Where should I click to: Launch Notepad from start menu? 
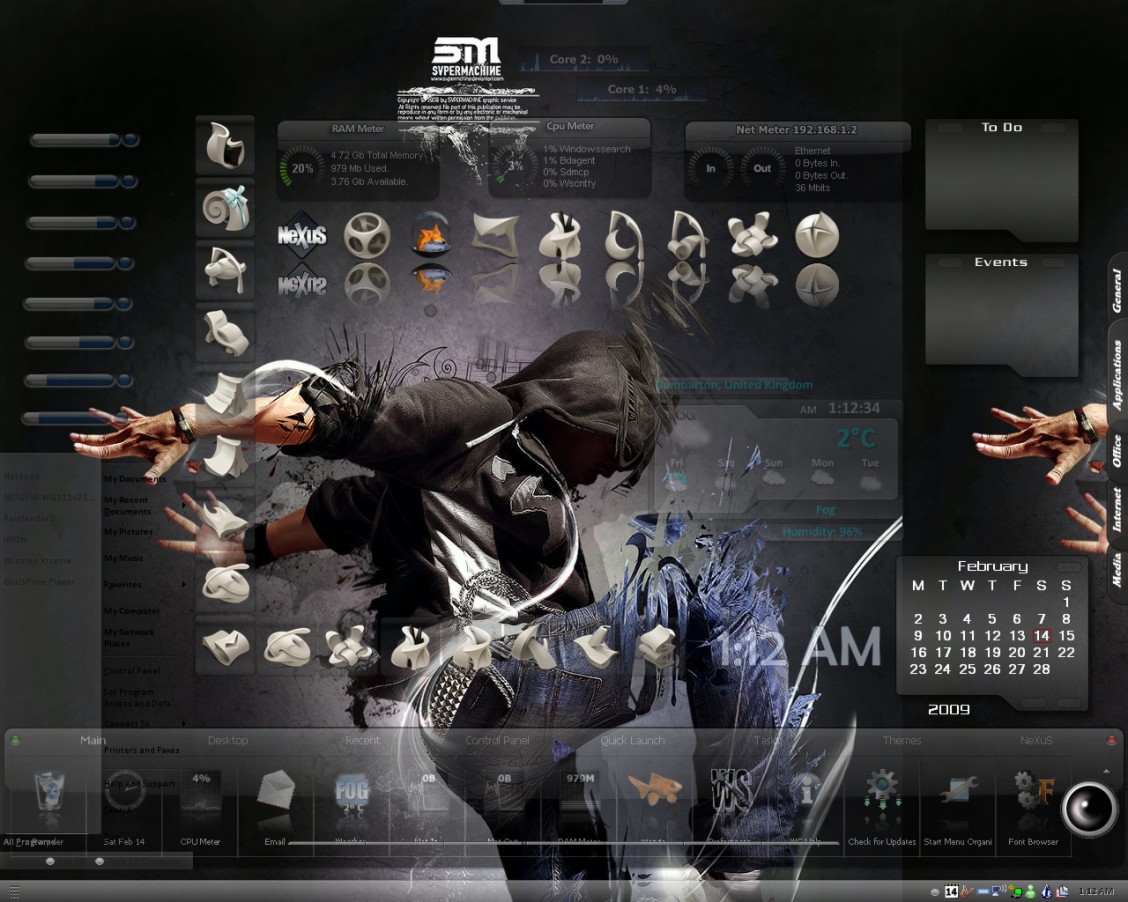[22, 476]
